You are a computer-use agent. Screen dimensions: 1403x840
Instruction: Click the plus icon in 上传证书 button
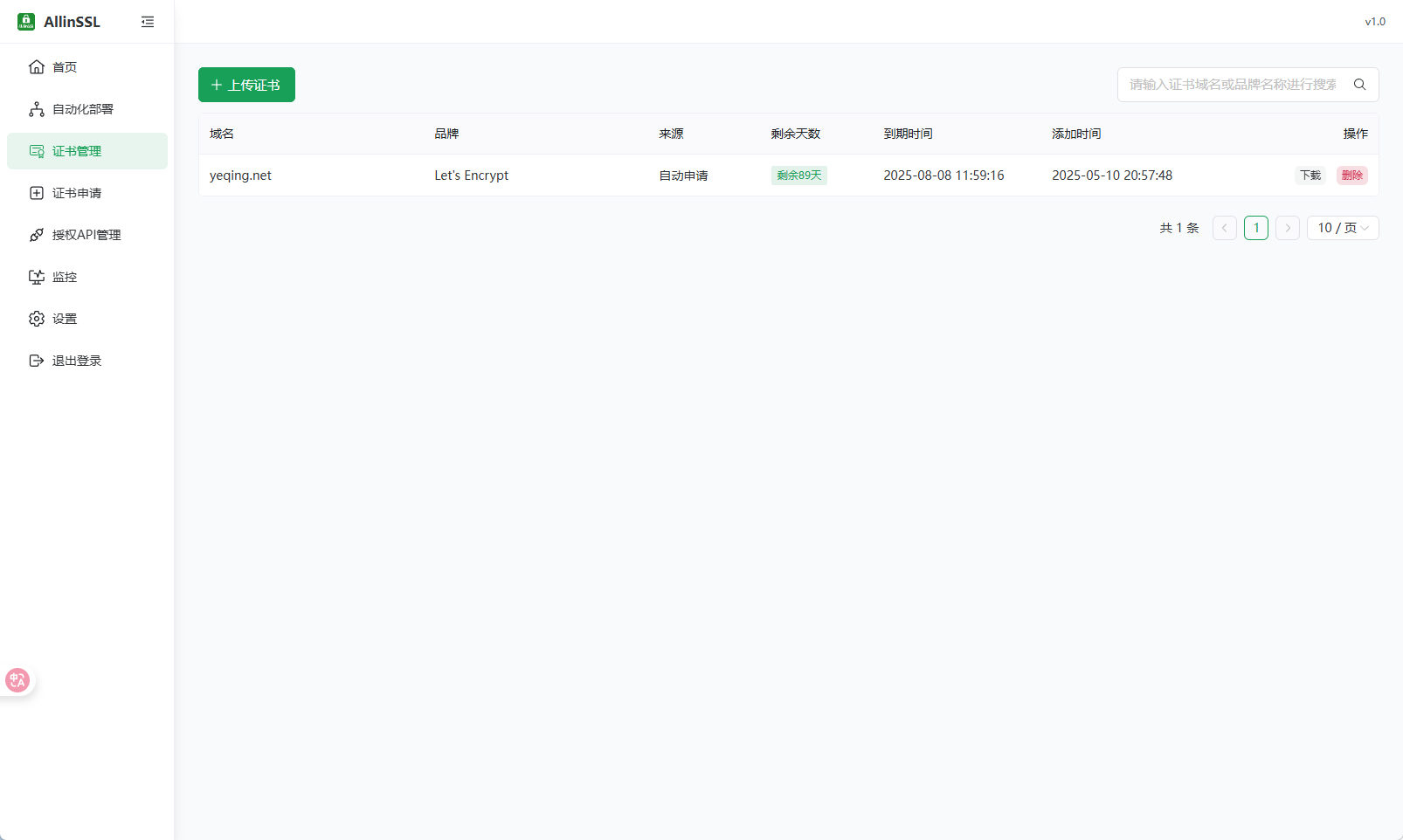click(217, 85)
